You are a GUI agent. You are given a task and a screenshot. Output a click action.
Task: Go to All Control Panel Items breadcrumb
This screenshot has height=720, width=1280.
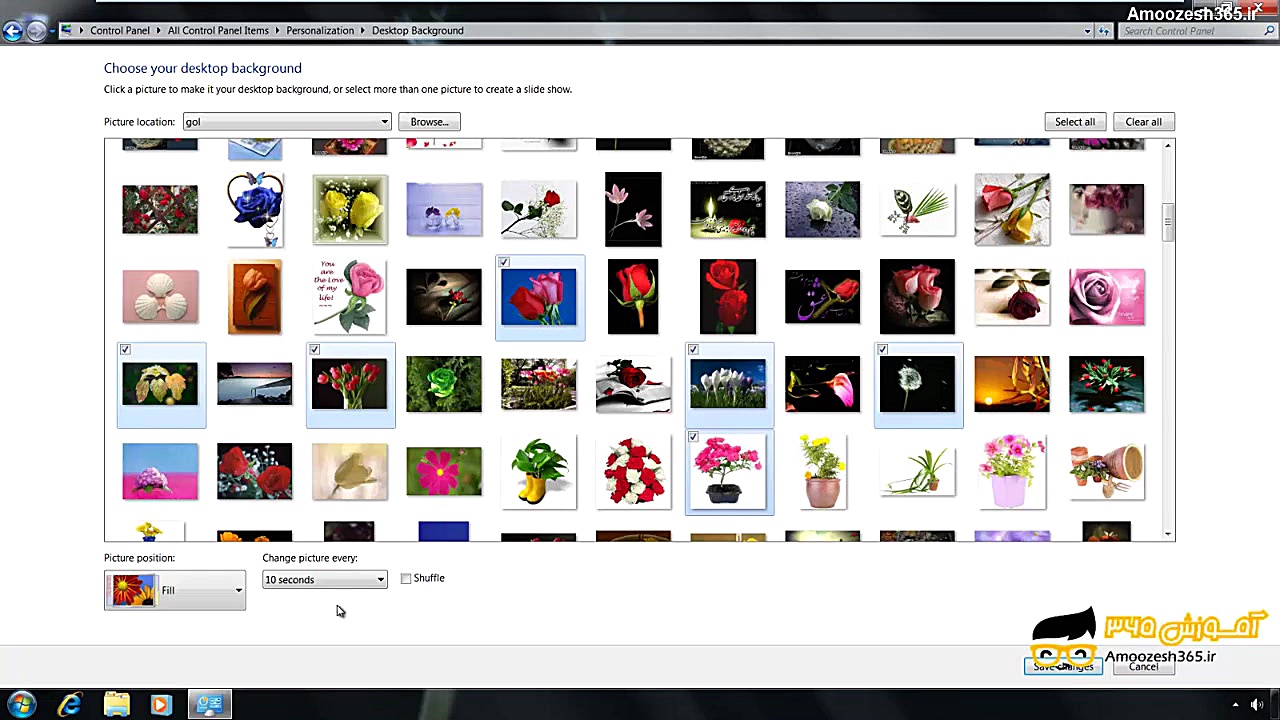tap(218, 31)
